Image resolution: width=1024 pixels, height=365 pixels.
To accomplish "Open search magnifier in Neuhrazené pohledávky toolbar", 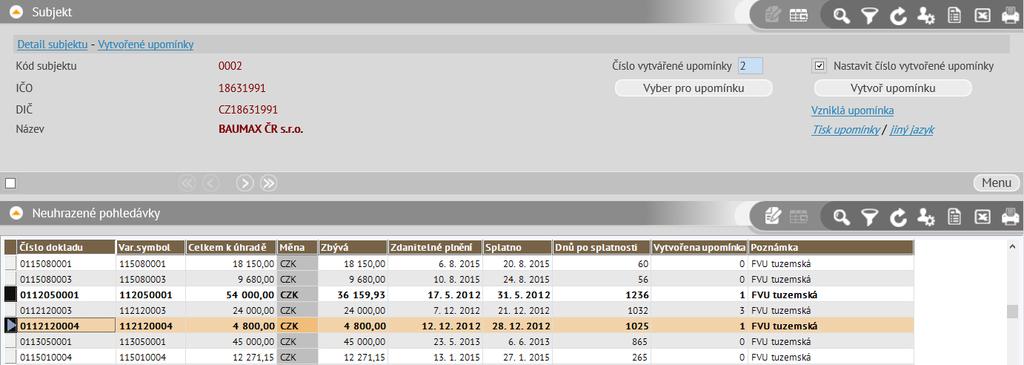I will [x=842, y=216].
